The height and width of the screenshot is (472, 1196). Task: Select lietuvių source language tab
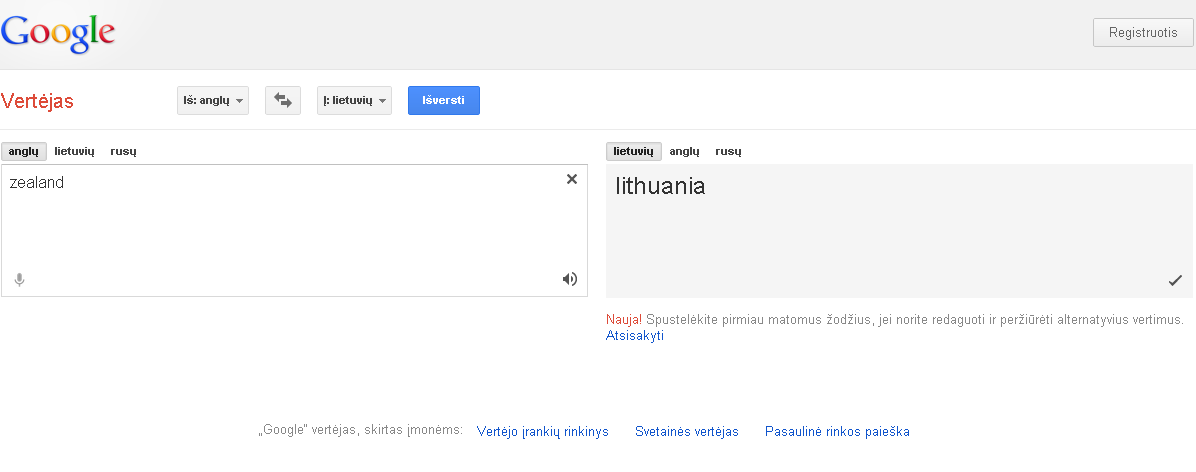pyautogui.click(x=75, y=151)
